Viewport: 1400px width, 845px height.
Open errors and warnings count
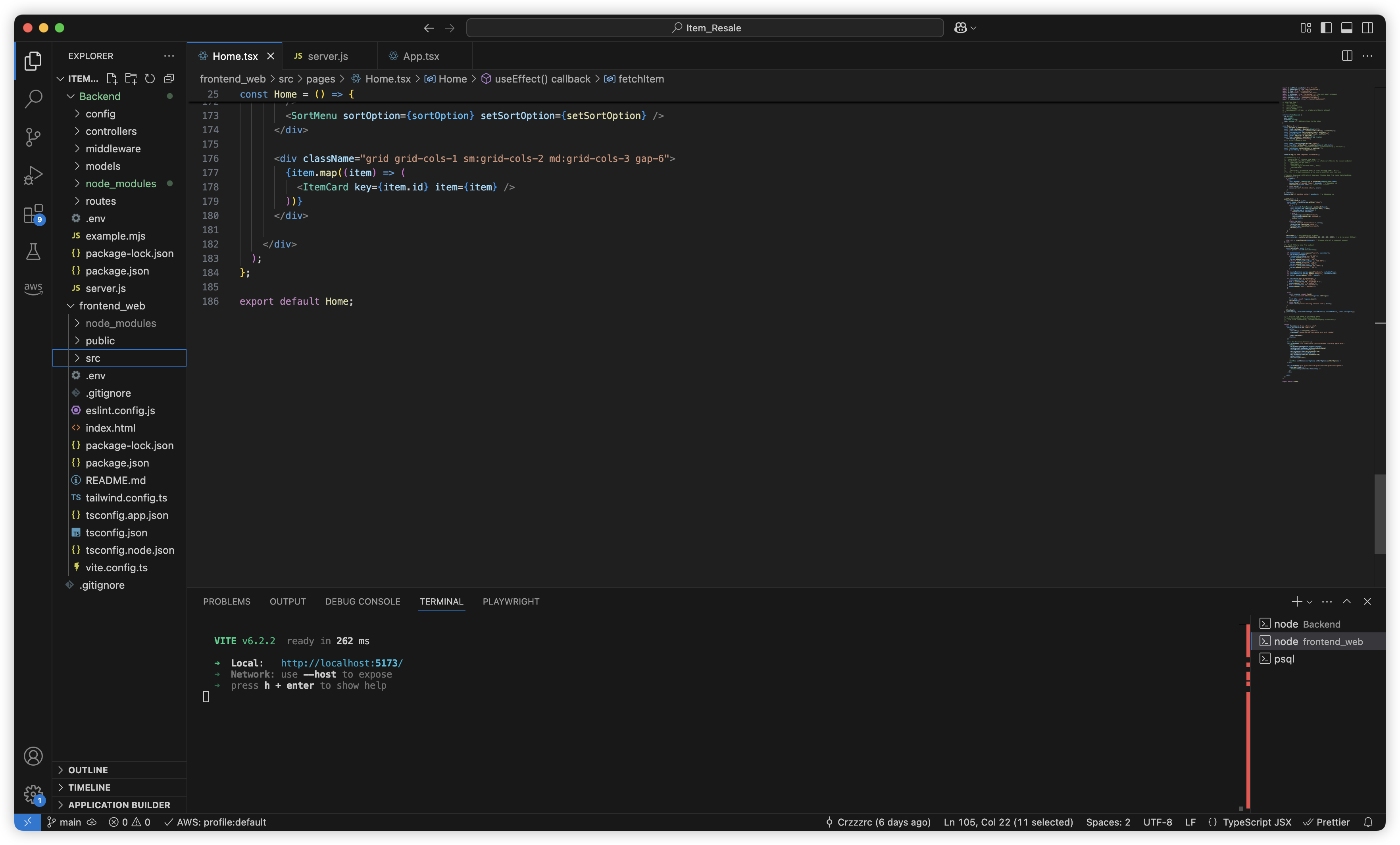[129, 822]
